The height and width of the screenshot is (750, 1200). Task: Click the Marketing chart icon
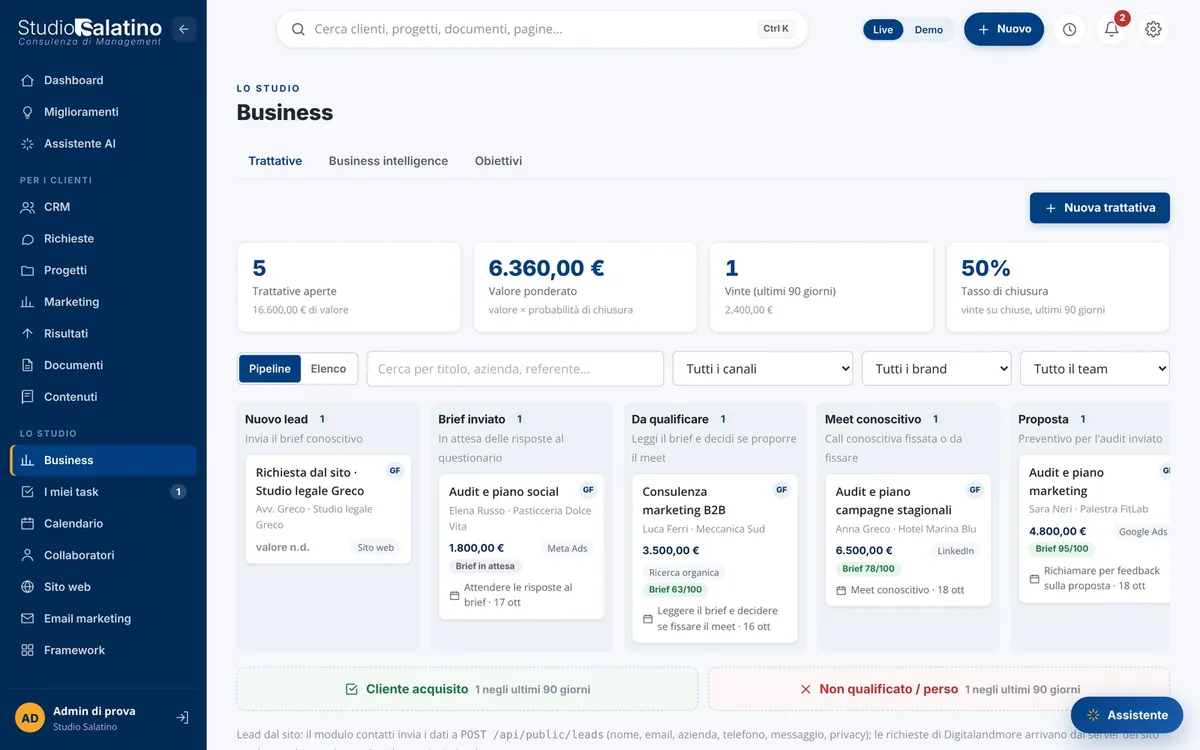click(28, 302)
